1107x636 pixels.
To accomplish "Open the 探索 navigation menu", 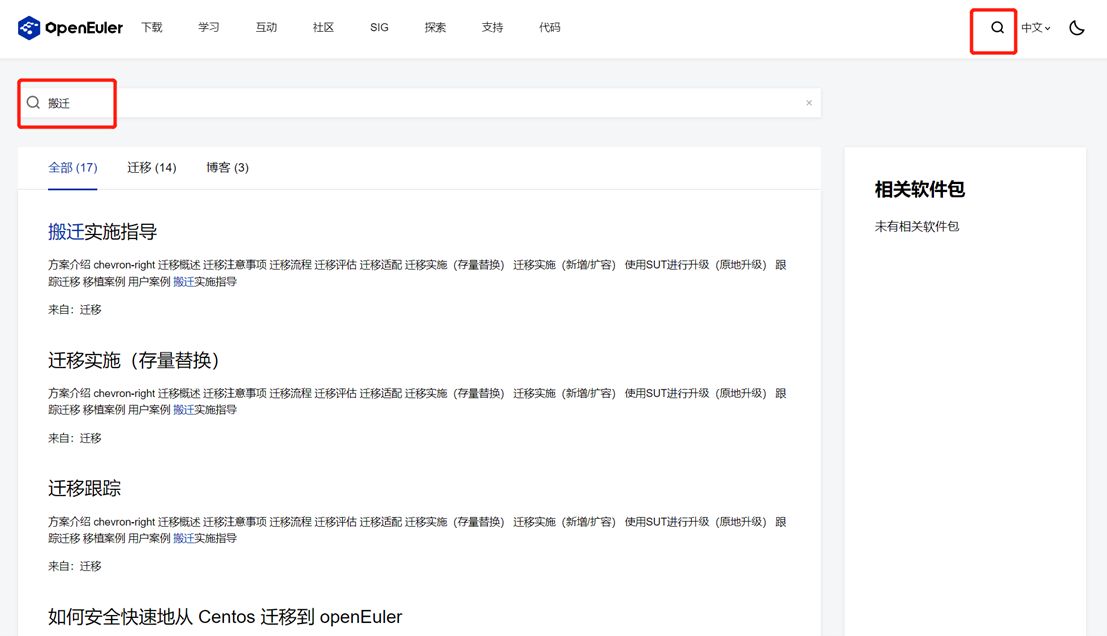I will coord(435,28).
